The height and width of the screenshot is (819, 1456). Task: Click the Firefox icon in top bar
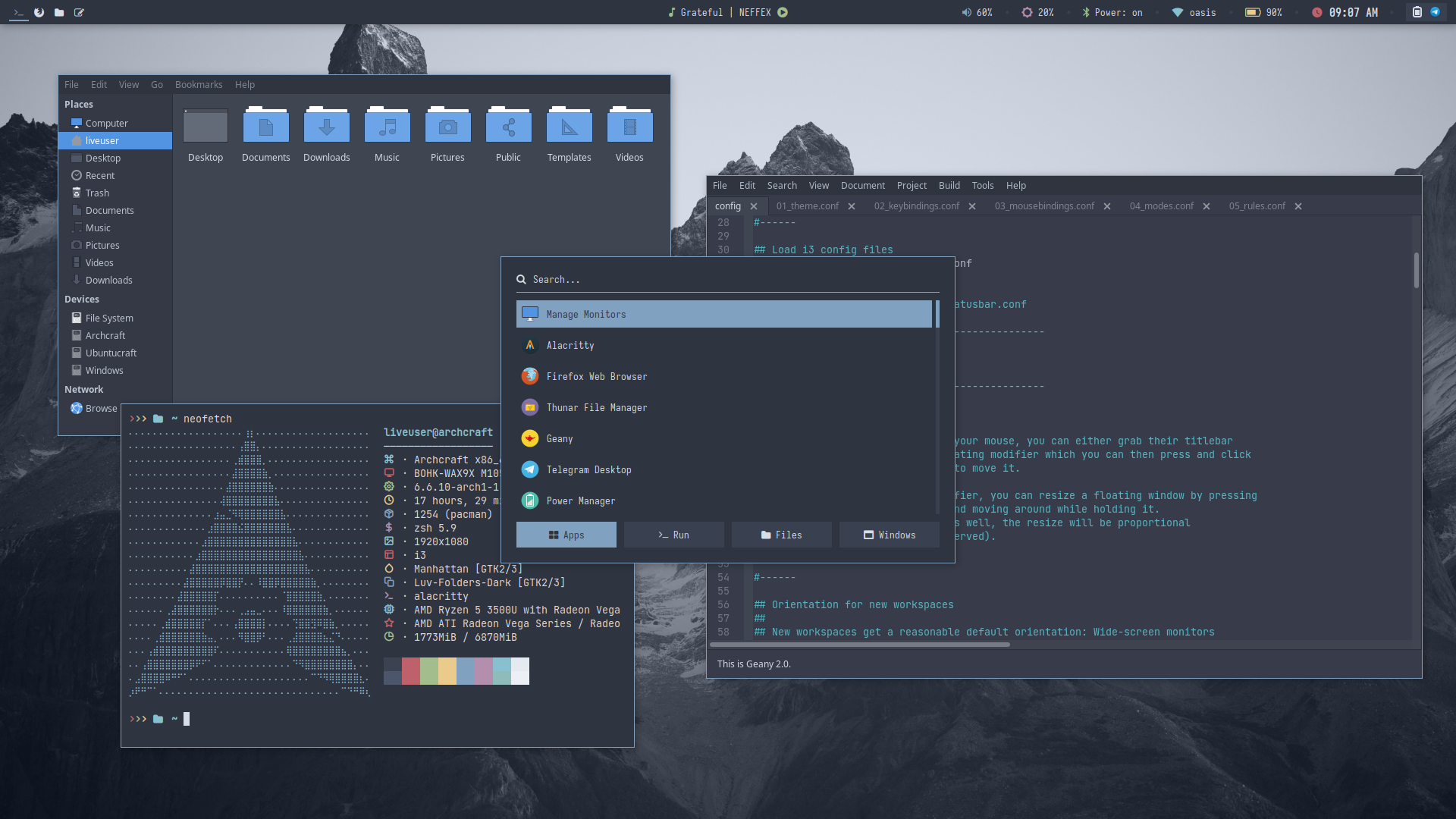[x=39, y=12]
